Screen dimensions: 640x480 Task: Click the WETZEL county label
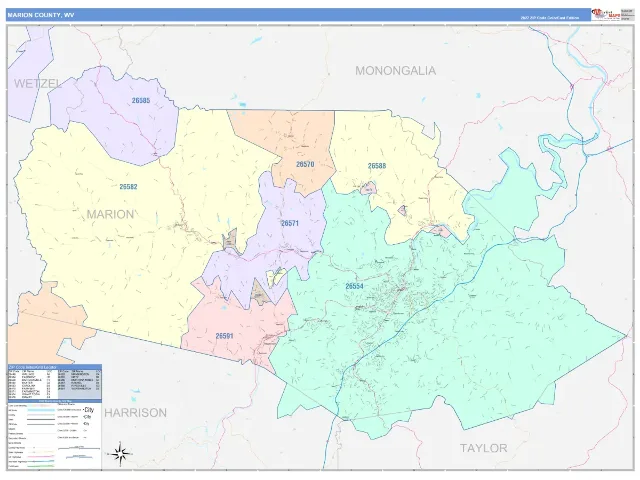[38, 84]
